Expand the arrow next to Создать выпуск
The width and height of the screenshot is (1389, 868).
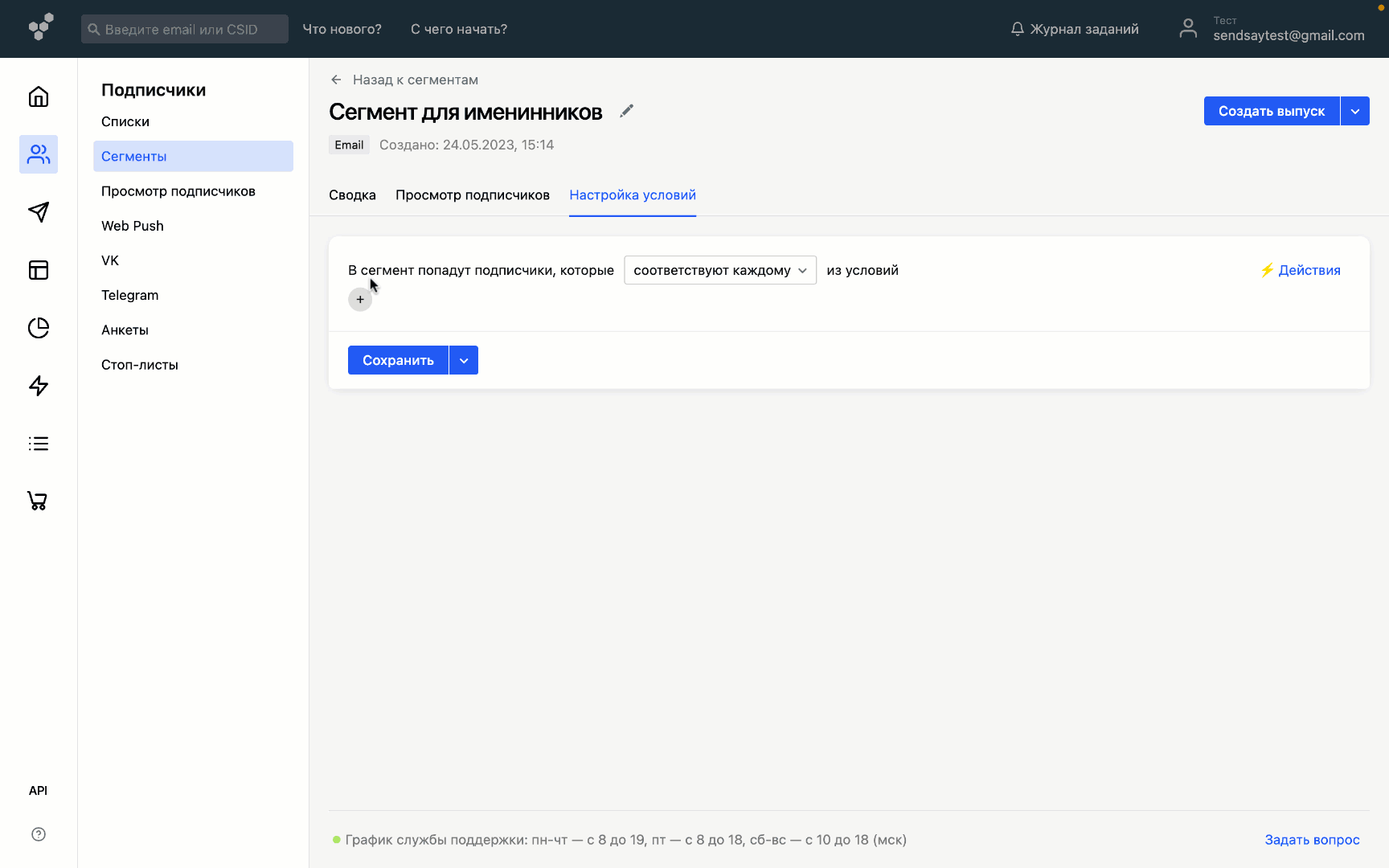(1354, 111)
